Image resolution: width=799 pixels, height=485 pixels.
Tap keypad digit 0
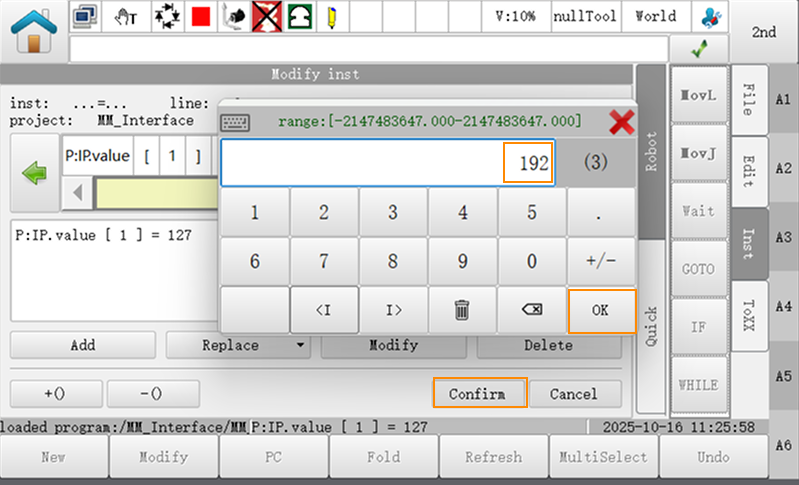(531, 261)
